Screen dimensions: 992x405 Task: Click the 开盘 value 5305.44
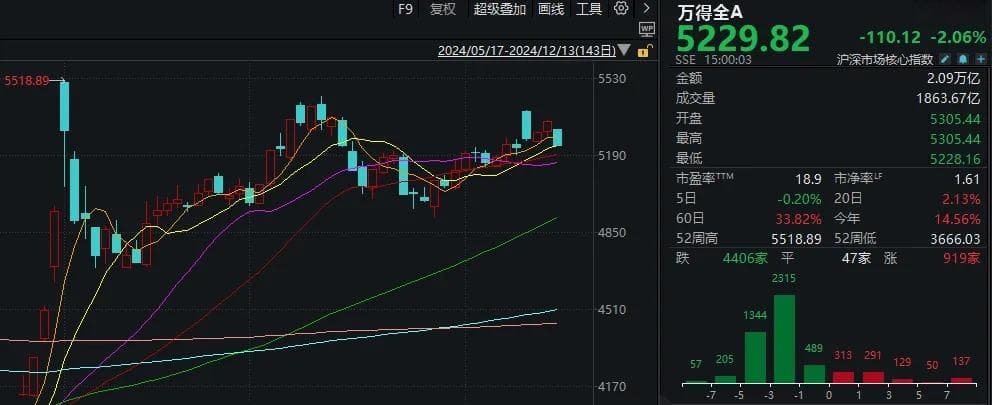[x=956, y=118]
